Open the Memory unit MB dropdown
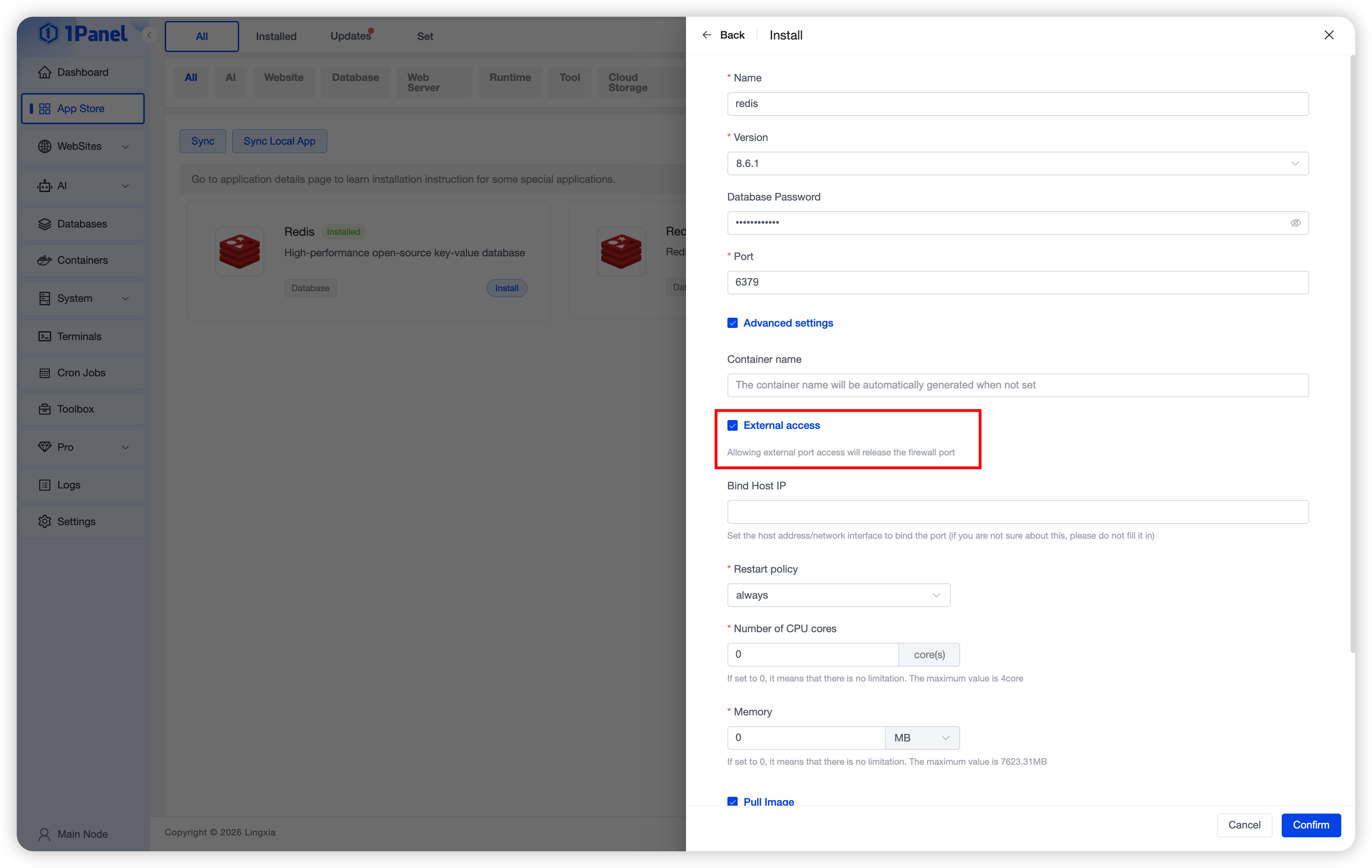This screenshot has height=868, width=1372. (921, 738)
